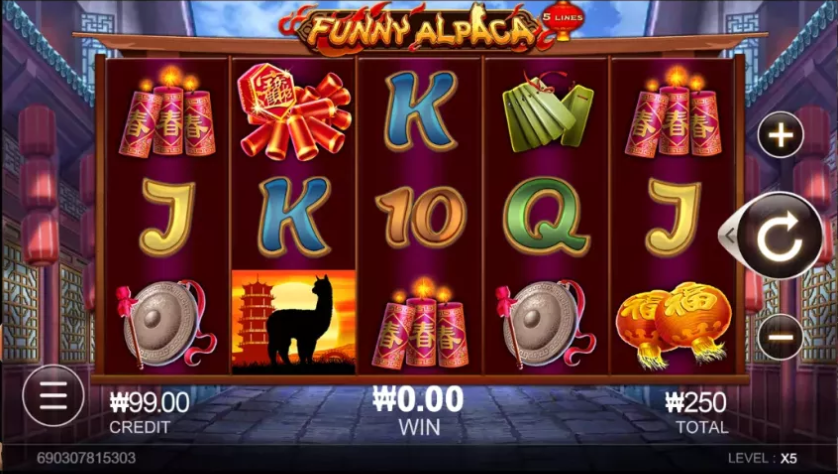Click the Funny Alpaca title logo
838x474 pixels.
417,29
